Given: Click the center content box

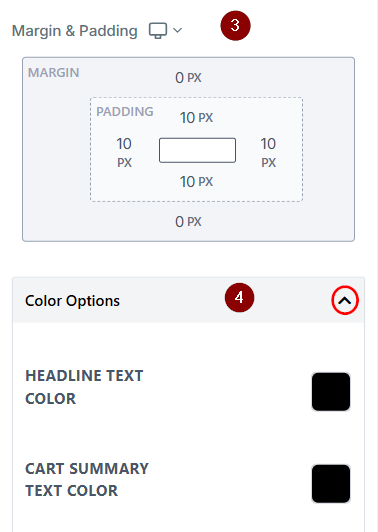Looking at the screenshot, I should click(197, 150).
